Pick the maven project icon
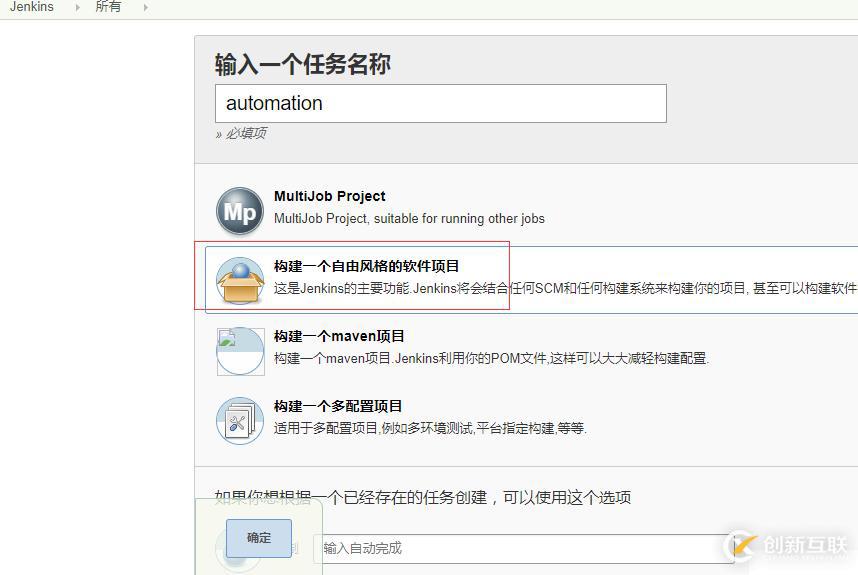 (x=240, y=351)
